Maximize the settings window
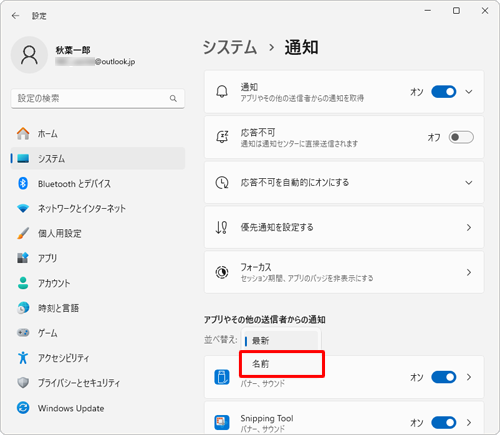The height and width of the screenshot is (435, 500). 456,11
